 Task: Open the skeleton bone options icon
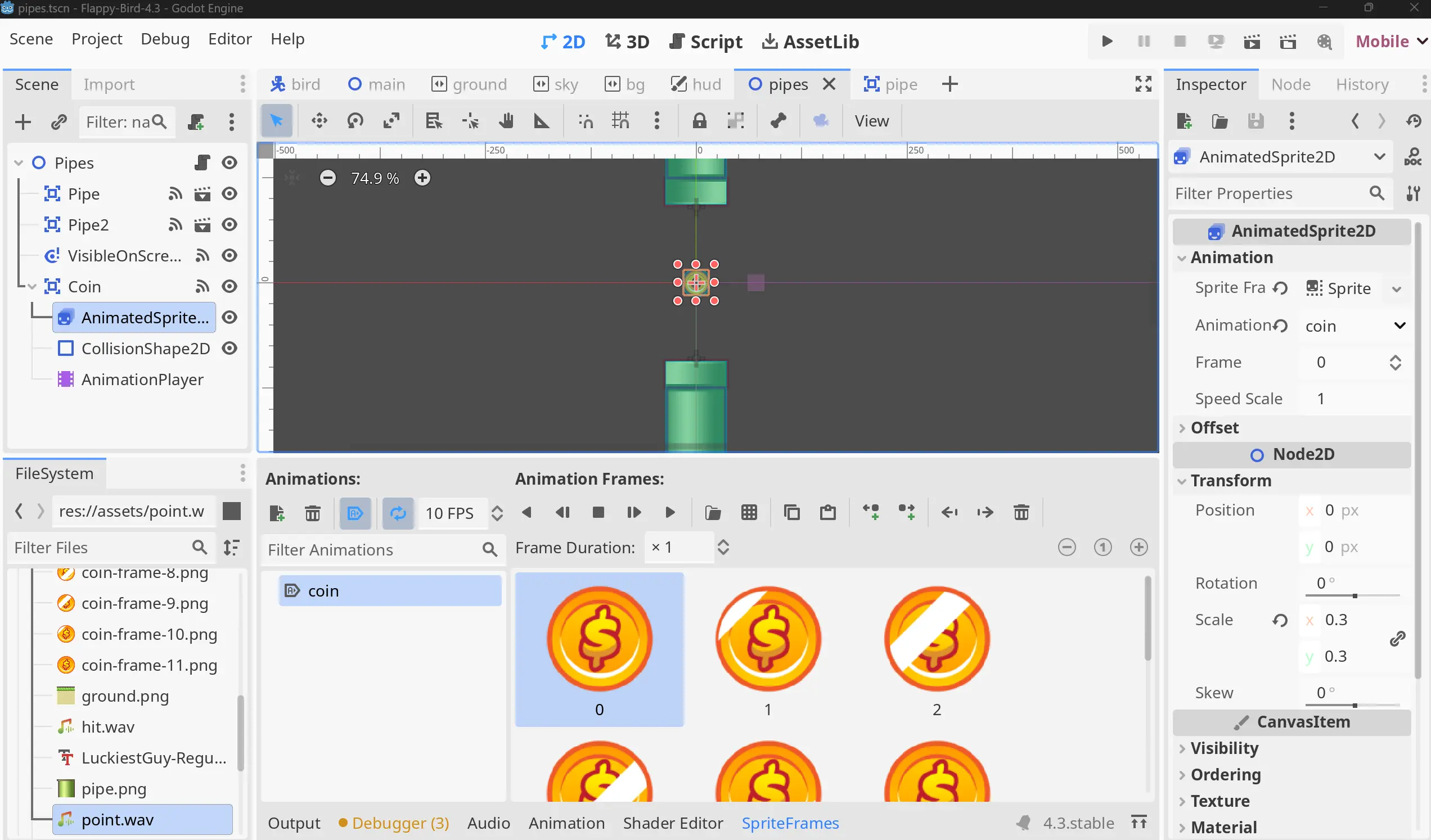(x=778, y=121)
